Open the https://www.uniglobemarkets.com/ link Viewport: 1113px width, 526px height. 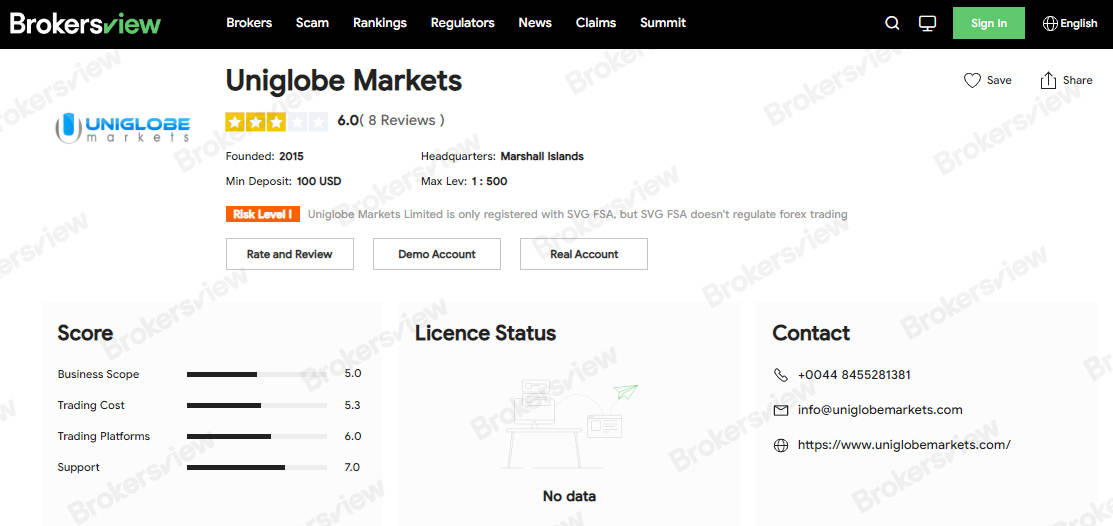(x=904, y=445)
